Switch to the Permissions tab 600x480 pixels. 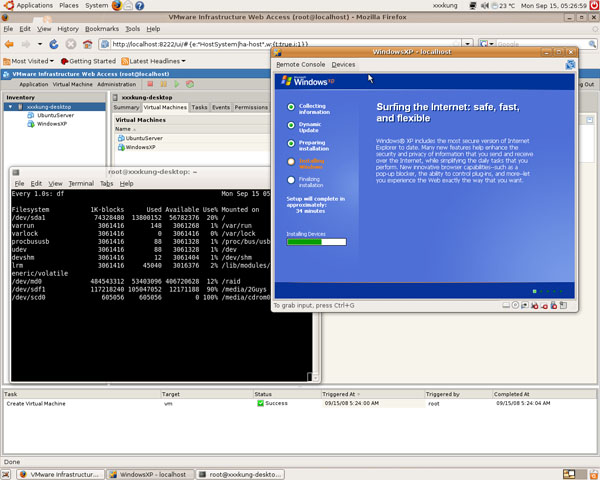pos(251,108)
